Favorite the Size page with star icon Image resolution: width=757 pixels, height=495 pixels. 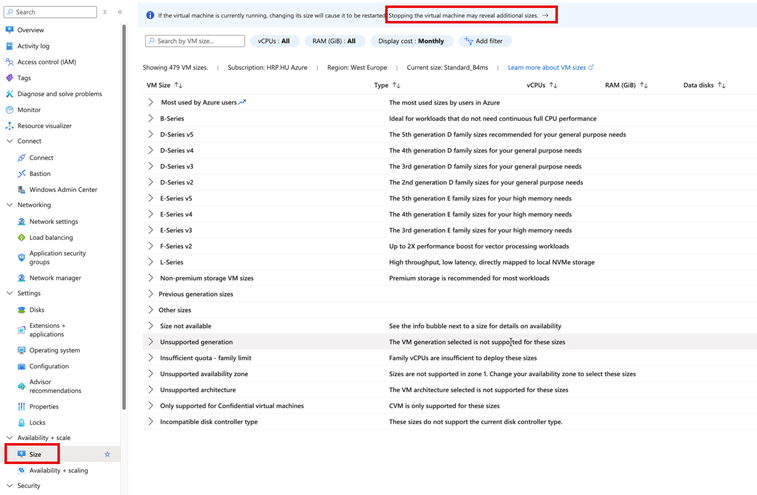(x=108, y=454)
